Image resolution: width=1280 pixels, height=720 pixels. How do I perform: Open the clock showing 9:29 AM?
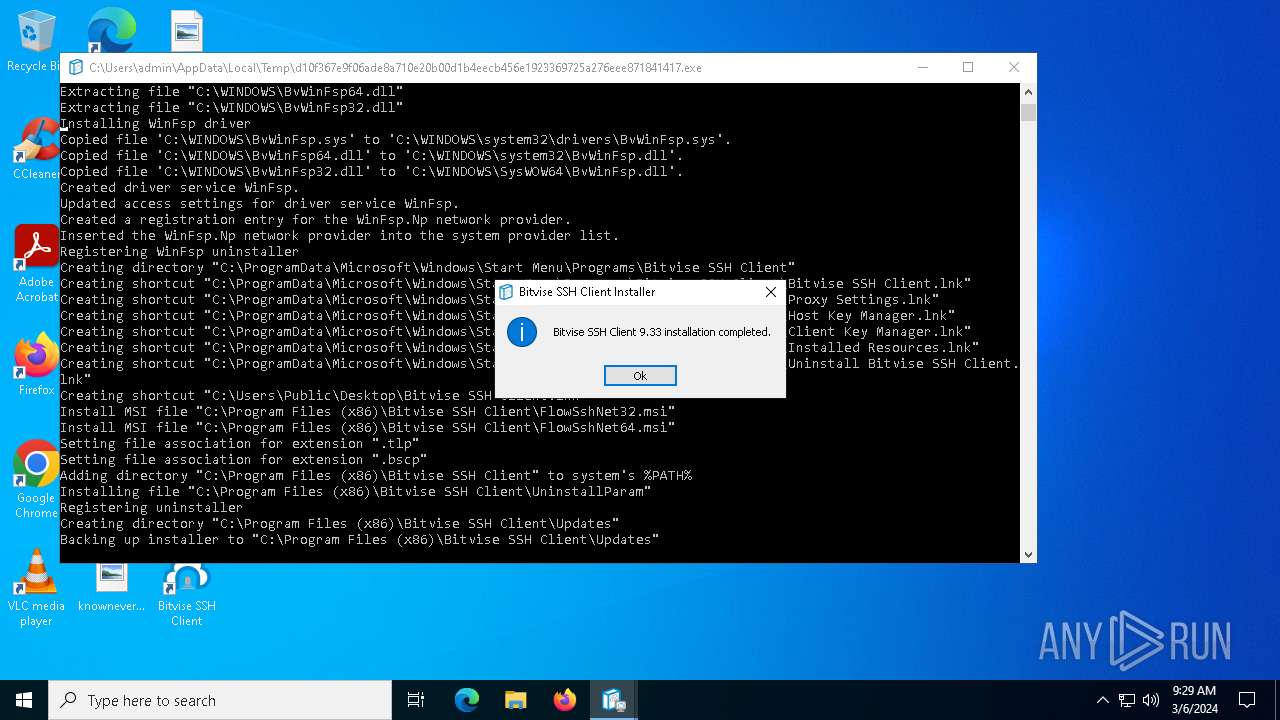(1194, 700)
